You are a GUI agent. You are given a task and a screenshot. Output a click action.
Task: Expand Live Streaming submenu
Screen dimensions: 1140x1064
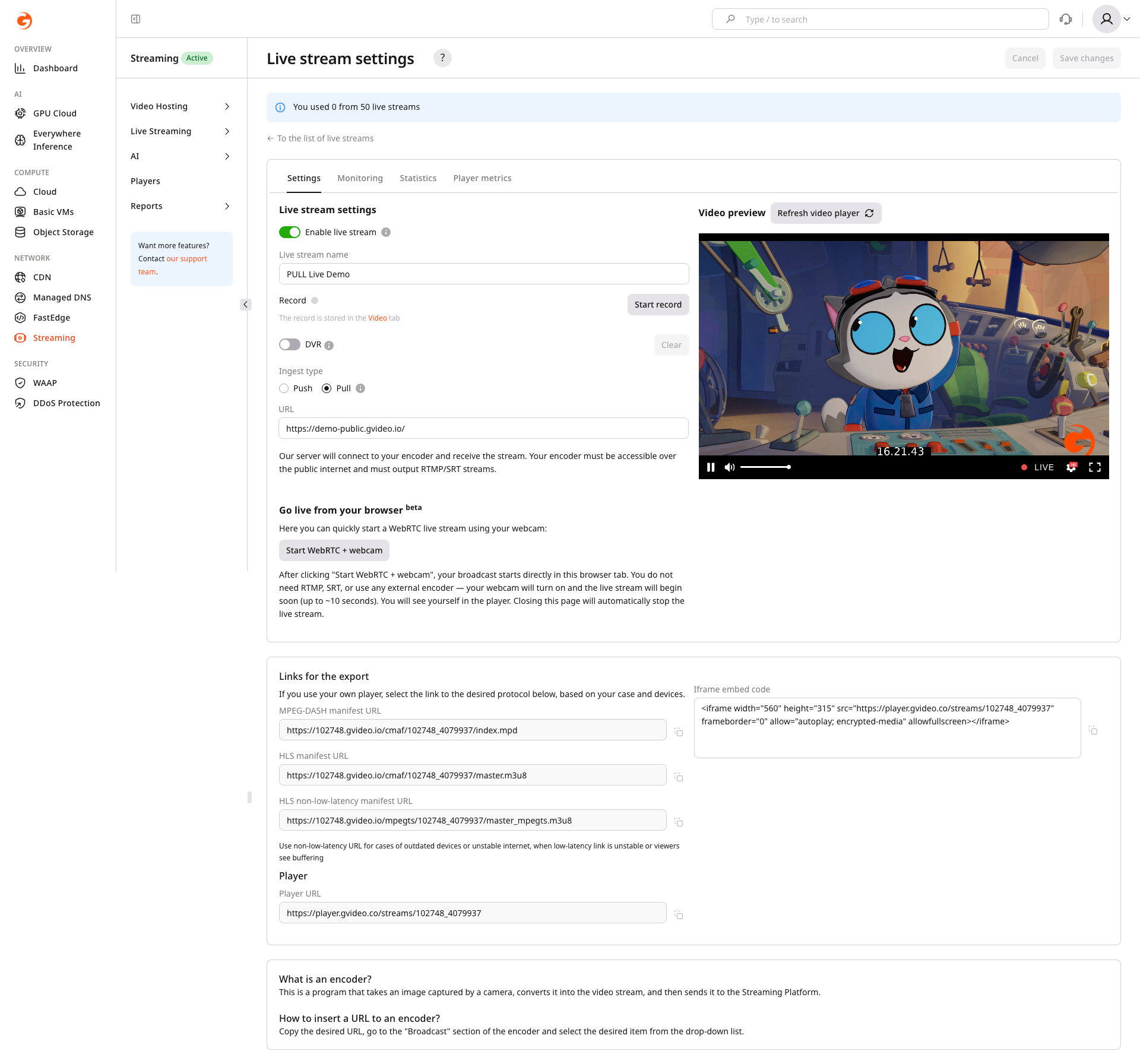pos(180,131)
